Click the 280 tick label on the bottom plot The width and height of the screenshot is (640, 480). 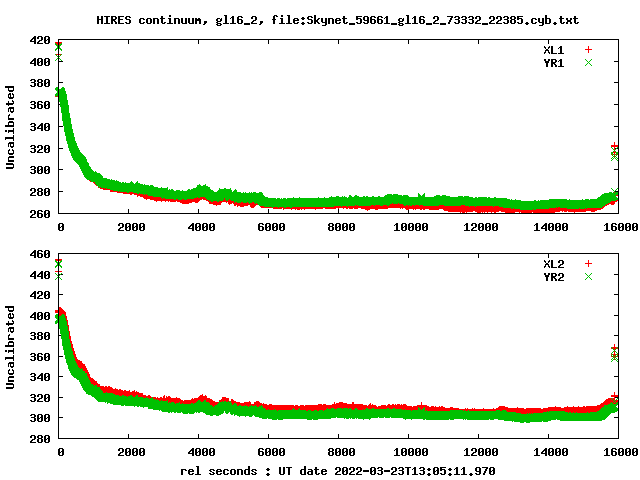coord(40,439)
